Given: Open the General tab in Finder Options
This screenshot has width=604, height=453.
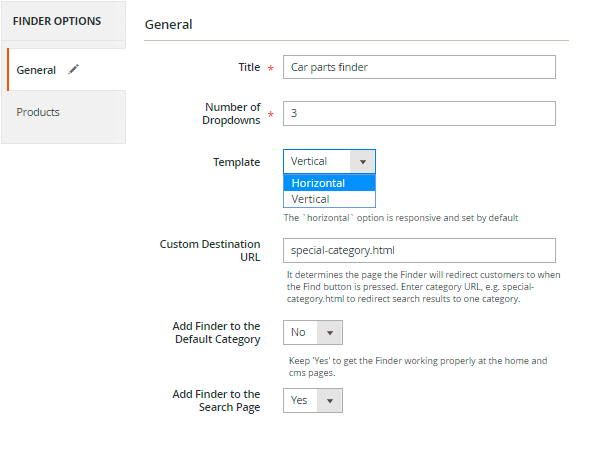Looking at the screenshot, I should (37, 70).
